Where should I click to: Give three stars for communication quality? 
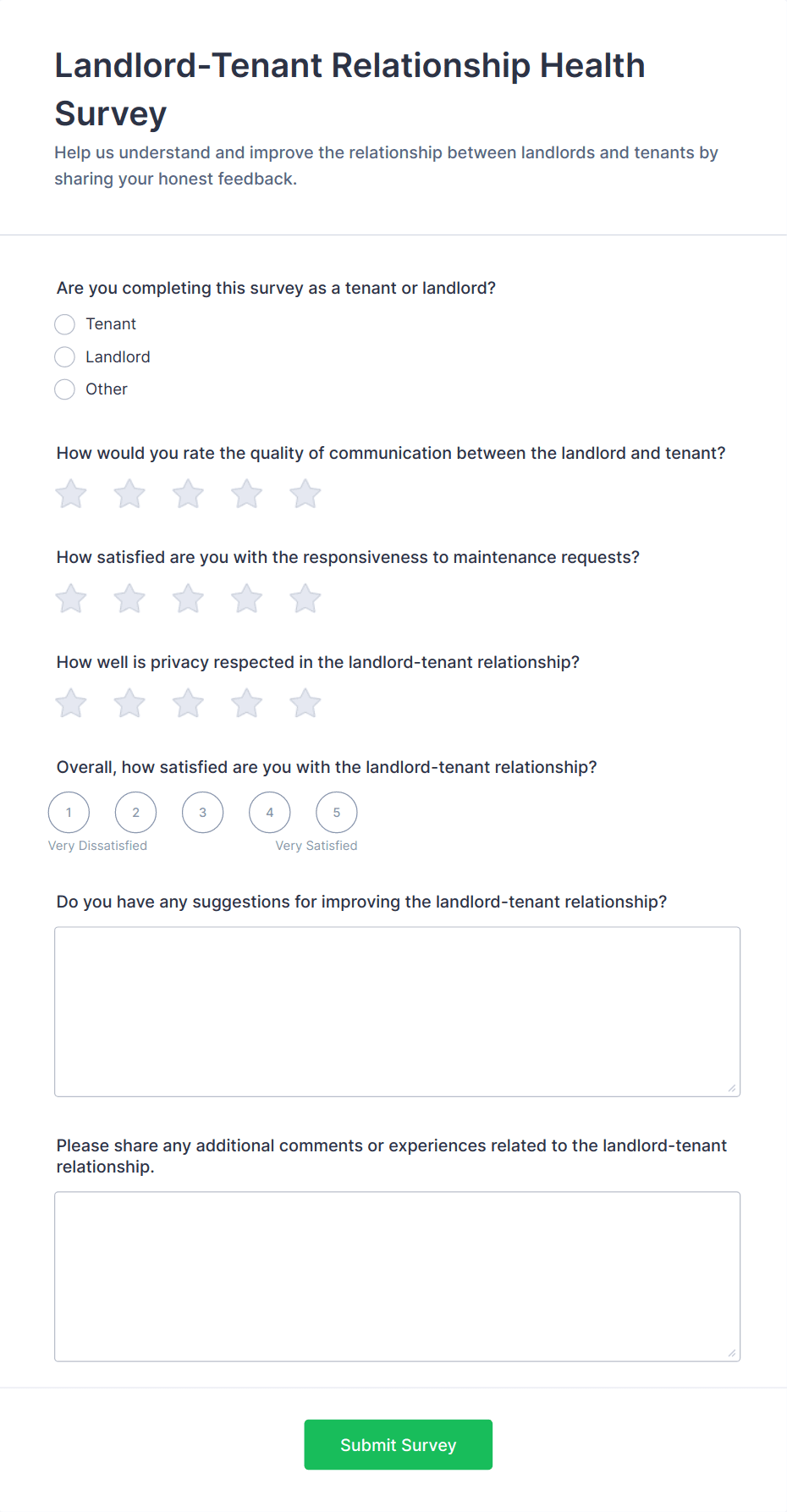[x=188, y=494]
